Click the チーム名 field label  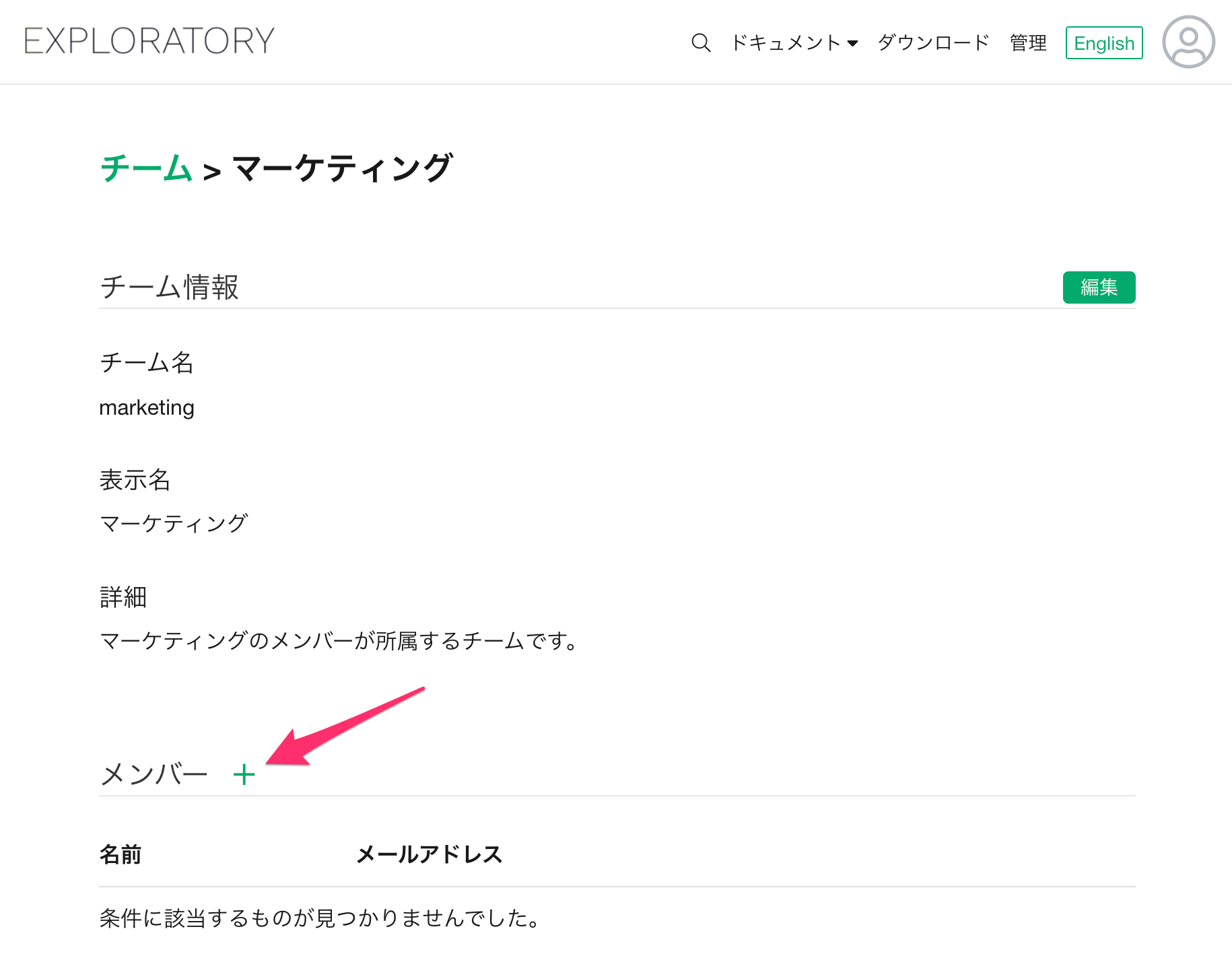[x=146, y=363]
